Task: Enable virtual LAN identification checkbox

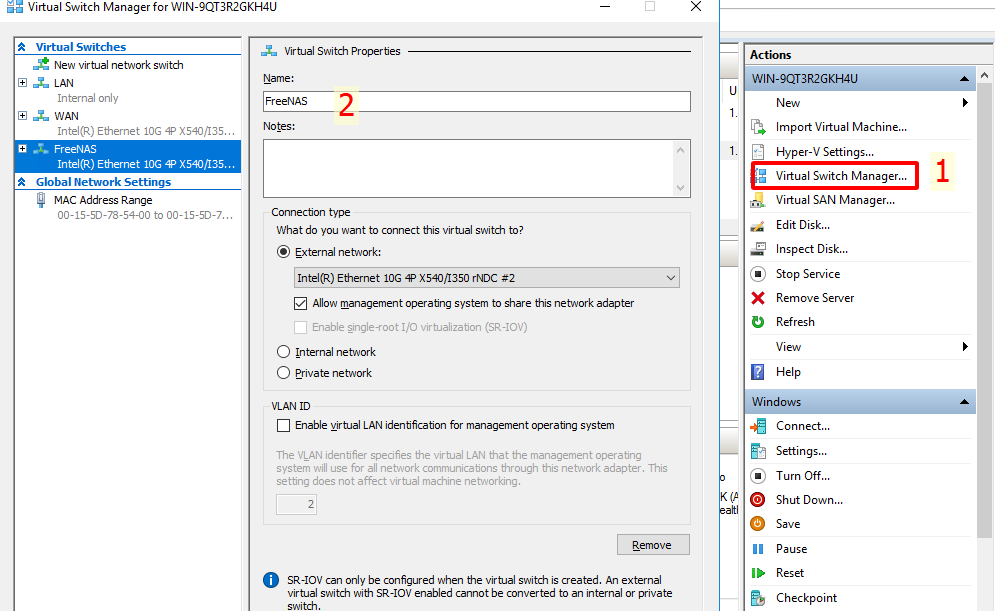Action: [284, 425]
